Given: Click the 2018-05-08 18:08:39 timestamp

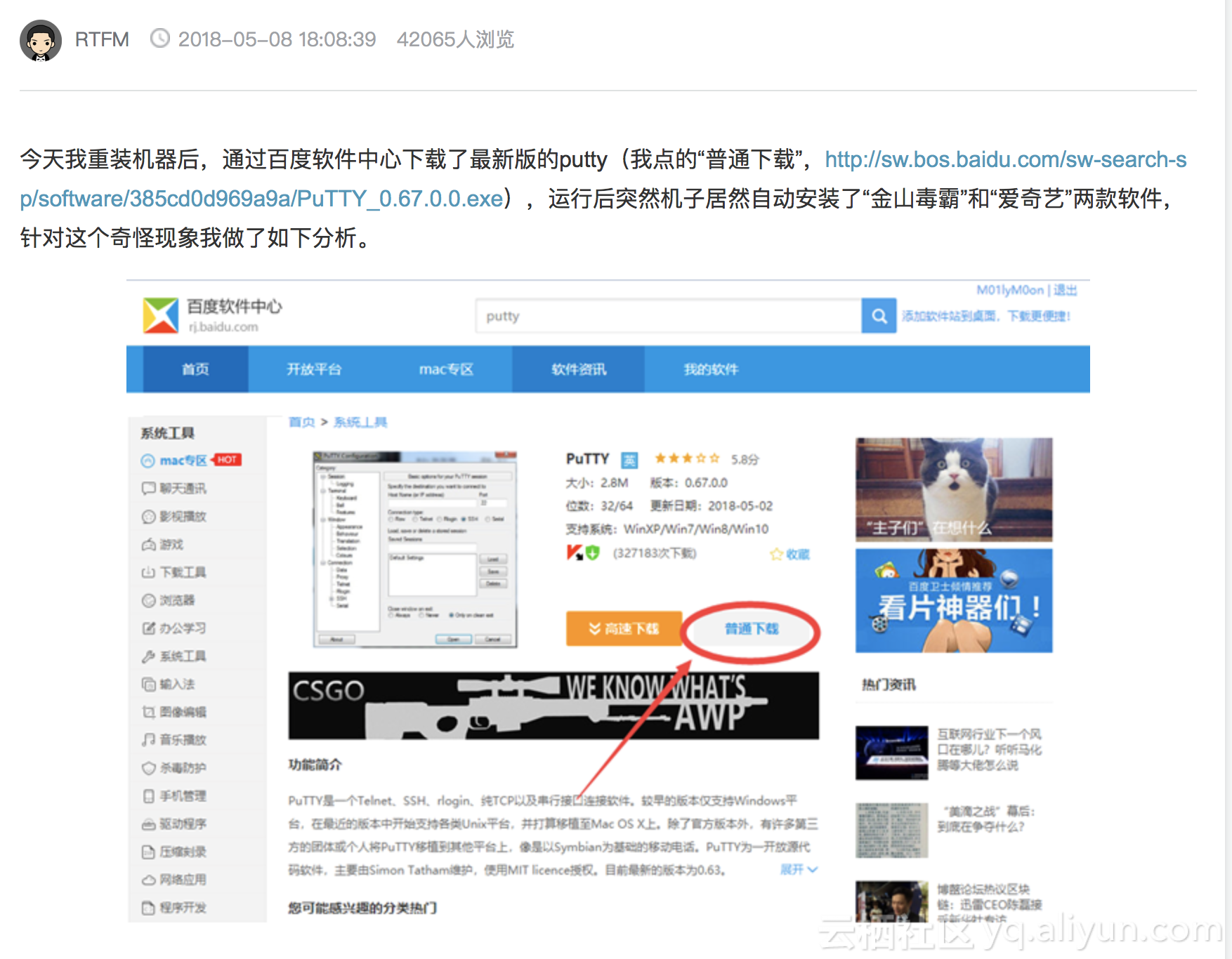Looking at the screenshot, I should point(277,39).
